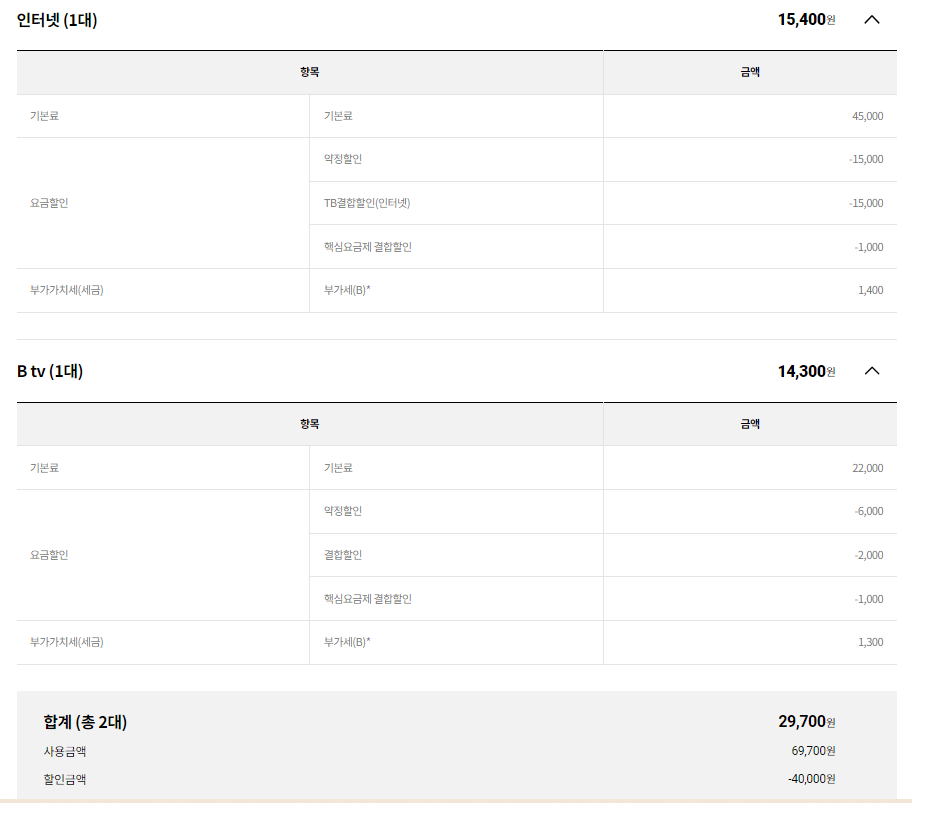Click internet 핵심요금제 결합할인 item
Screen dimensions: 944x832
pyautogui.click(x=368, y=247)
